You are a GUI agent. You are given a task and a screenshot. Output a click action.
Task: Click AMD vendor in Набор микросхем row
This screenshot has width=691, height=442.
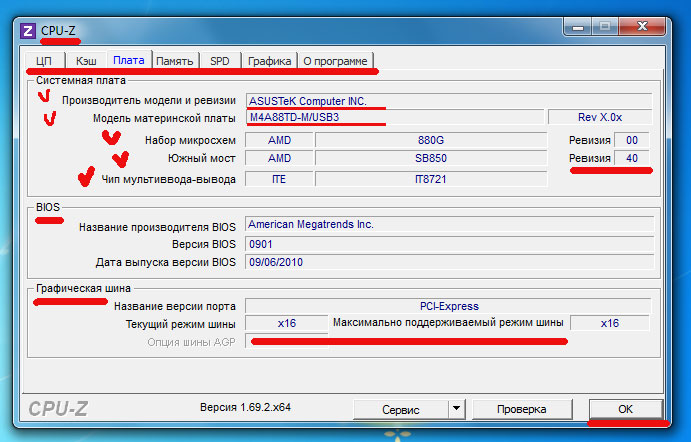(x=279, y=140)
